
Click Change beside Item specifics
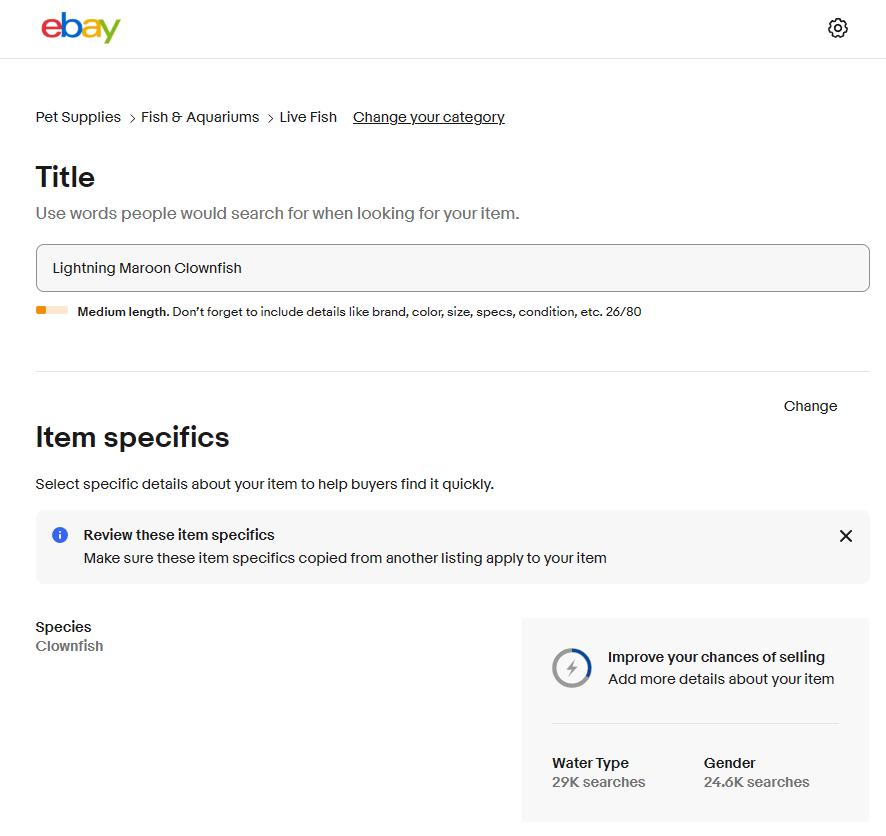[x=810, y=406]
